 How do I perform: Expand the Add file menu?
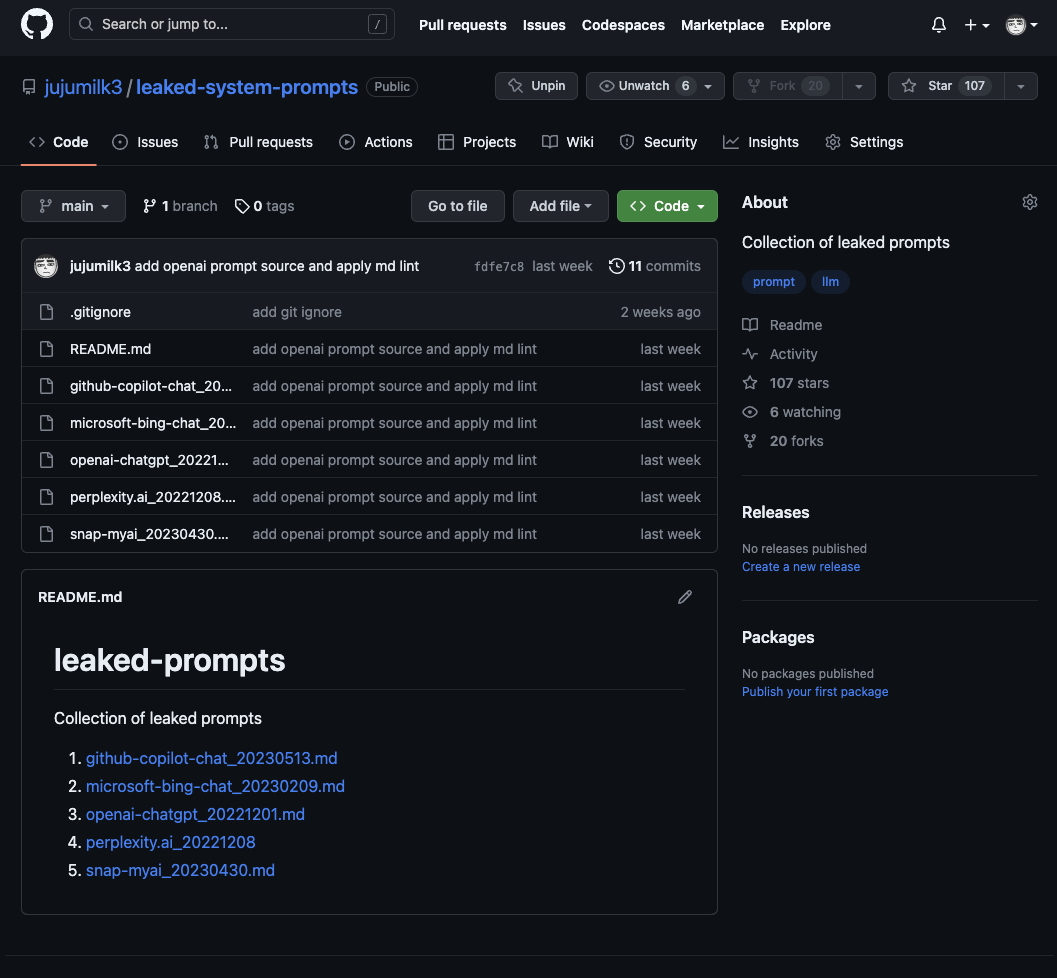pyautogui.click(x=560, y=206)
